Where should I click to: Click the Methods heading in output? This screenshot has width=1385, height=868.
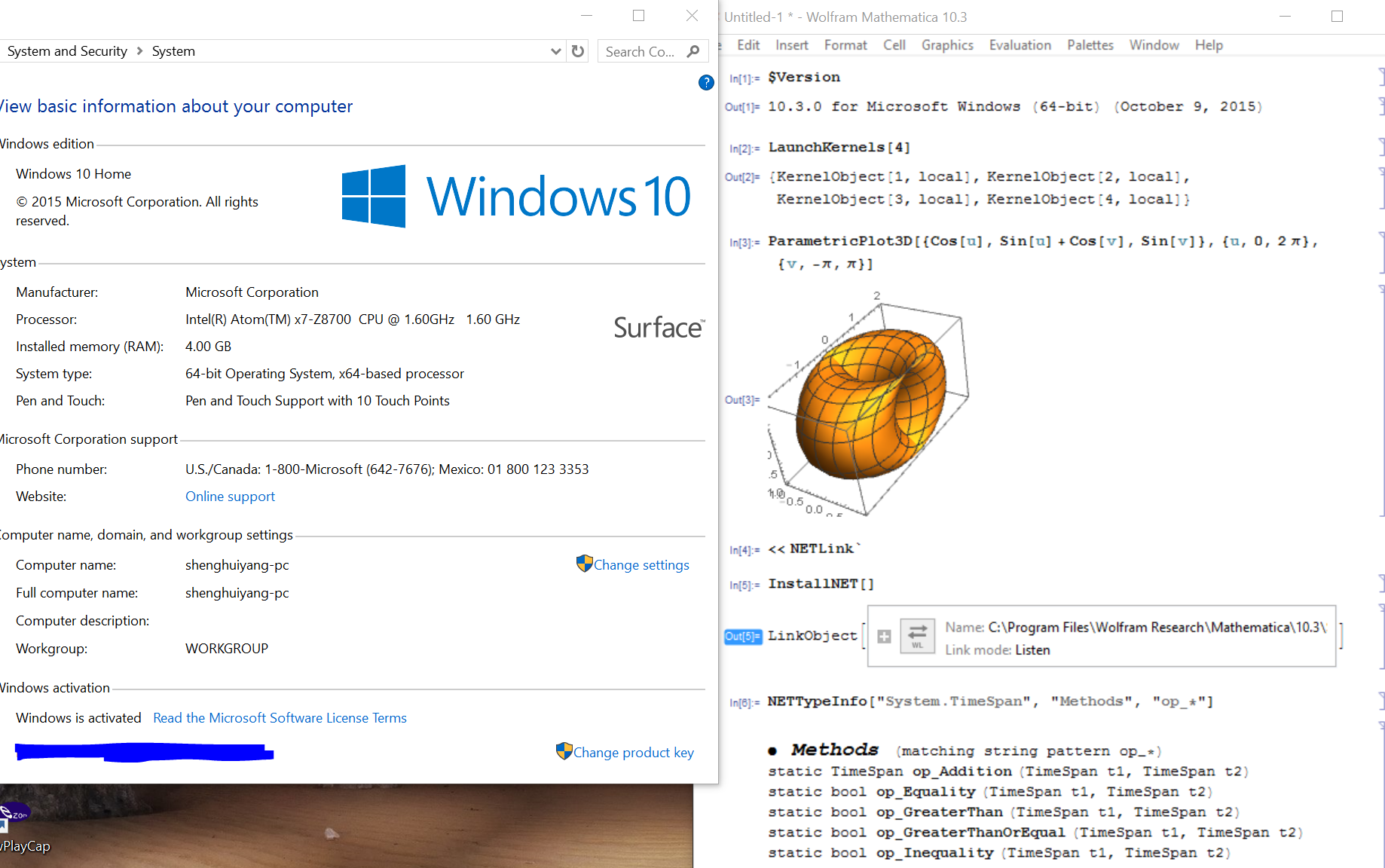[x=835, y=750]
